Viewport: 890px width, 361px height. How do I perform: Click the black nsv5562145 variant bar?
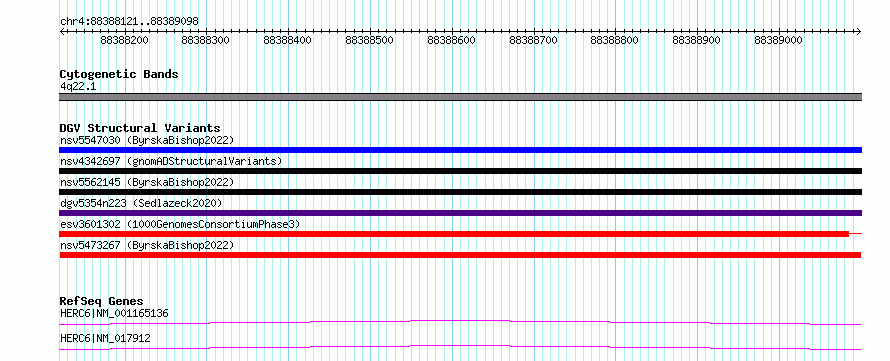460,192
